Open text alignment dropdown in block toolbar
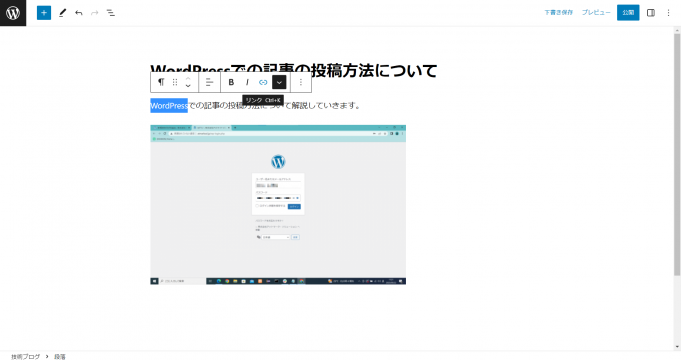This screenshot has height=360, width=681. (209, 82)
